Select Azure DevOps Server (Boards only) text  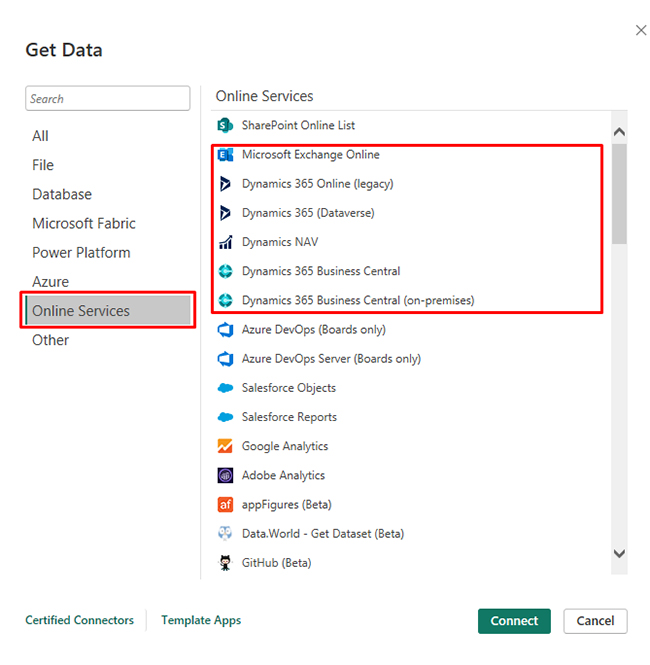coord(331,359)
